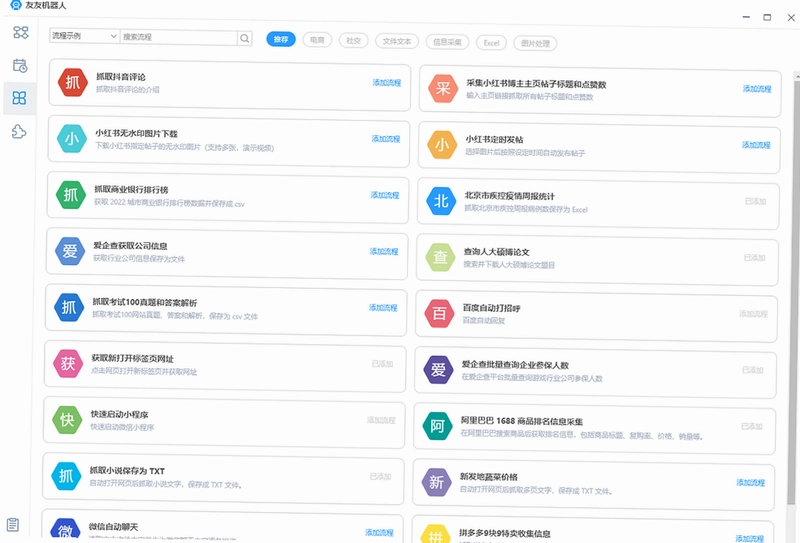Click the green 抓 icon of 抓取商业银行排行榜
Viewport: 800px width, 543px height.
coord(71,194)
